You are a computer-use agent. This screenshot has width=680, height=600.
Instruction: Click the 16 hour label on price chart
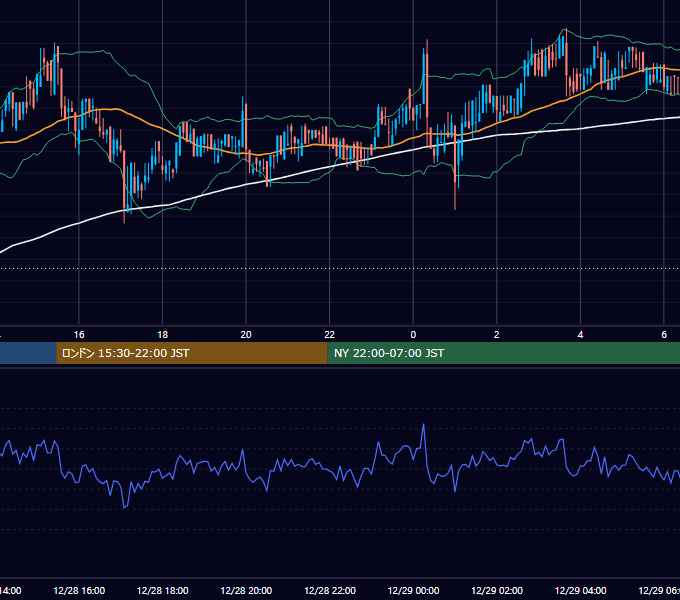(x=79, y=335)
